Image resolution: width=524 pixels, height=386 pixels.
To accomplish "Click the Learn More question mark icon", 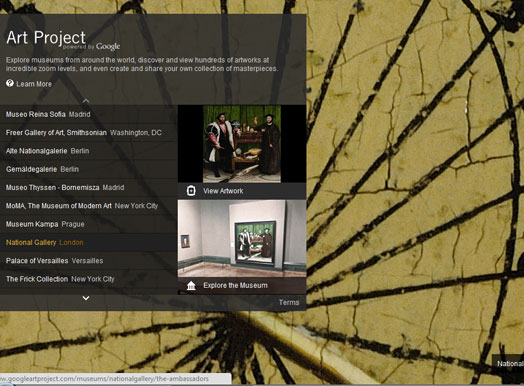I will (10, 83).
